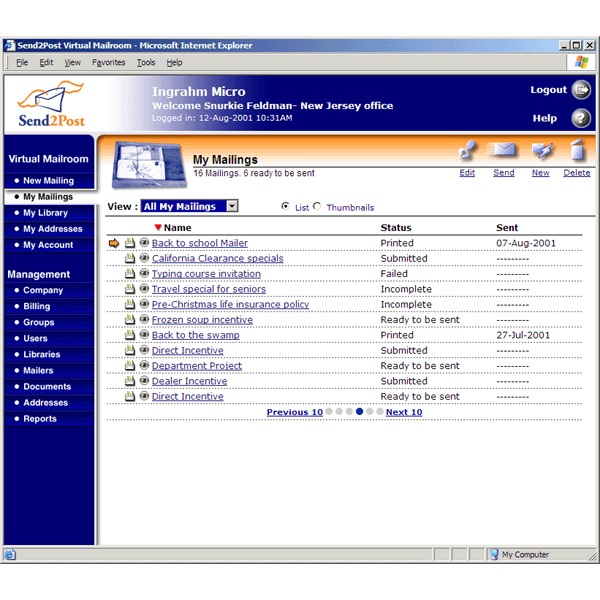Preview Back to the swamp via eye icon
Screen dimensions: 600x600
tap(144, 334)
